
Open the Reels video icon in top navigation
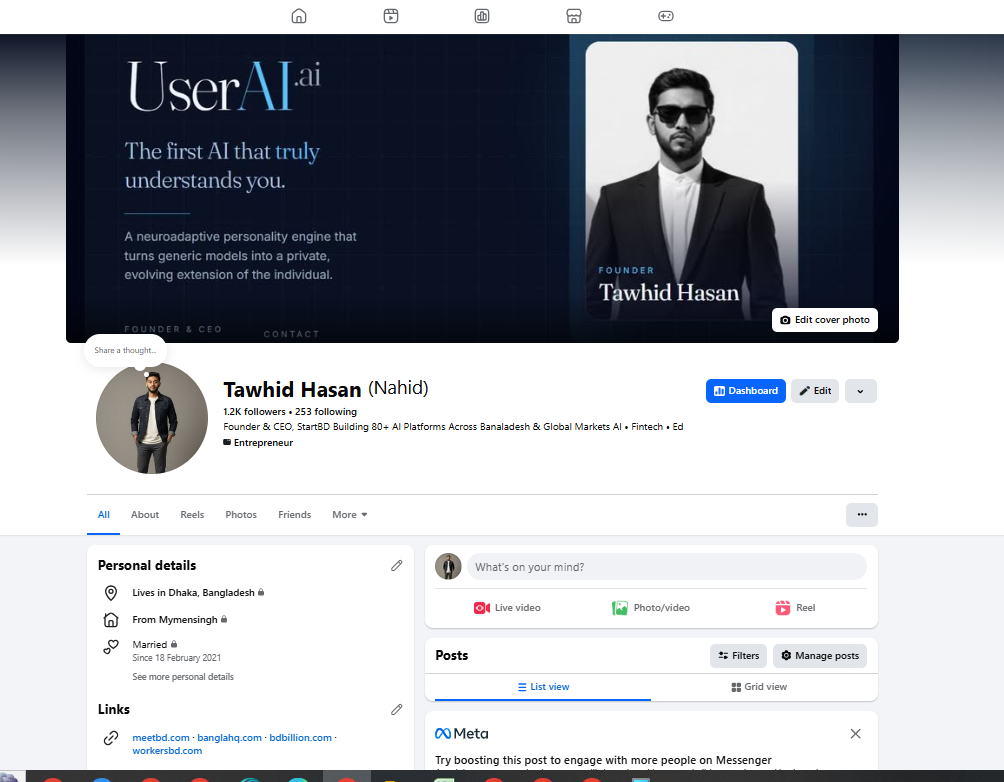[x=391, y=16]
